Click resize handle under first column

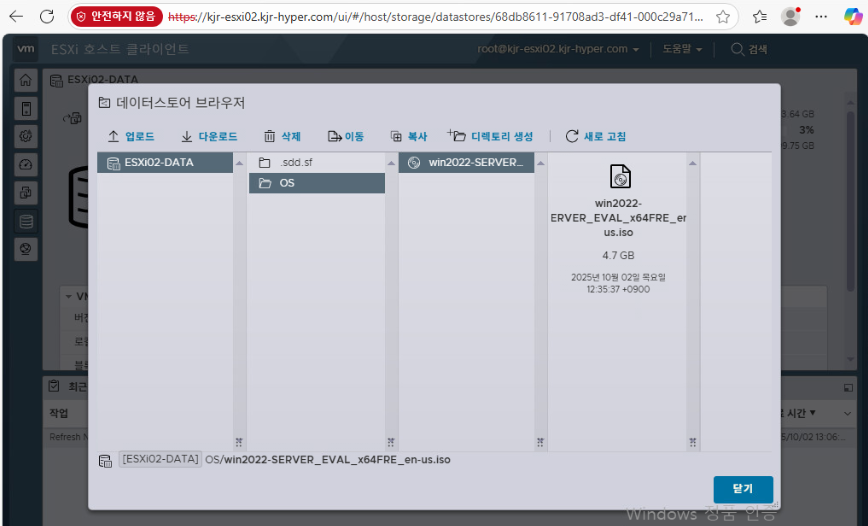(x=239, y=442)
